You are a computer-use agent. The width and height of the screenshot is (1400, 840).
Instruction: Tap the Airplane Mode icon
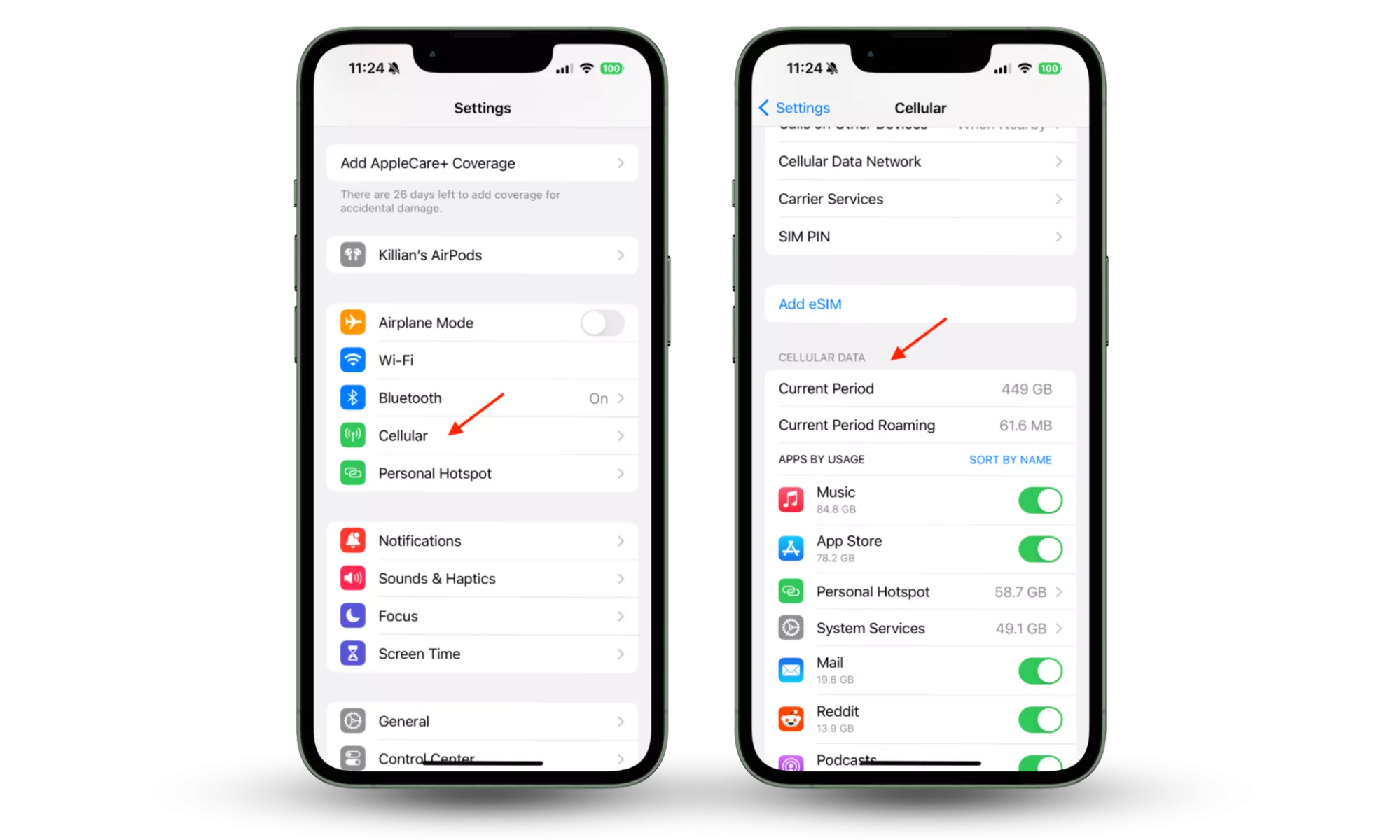(x=352, y=322)
